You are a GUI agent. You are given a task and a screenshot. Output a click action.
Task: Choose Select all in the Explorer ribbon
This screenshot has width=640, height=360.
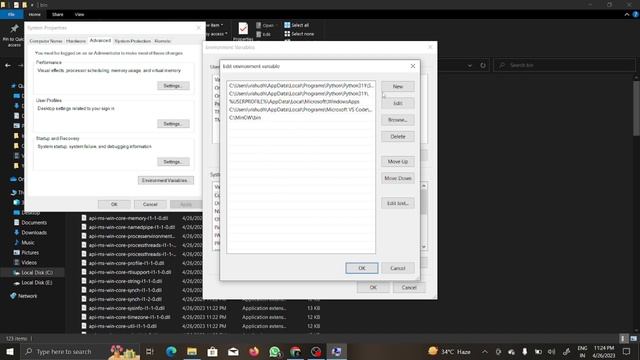point(297,25)
